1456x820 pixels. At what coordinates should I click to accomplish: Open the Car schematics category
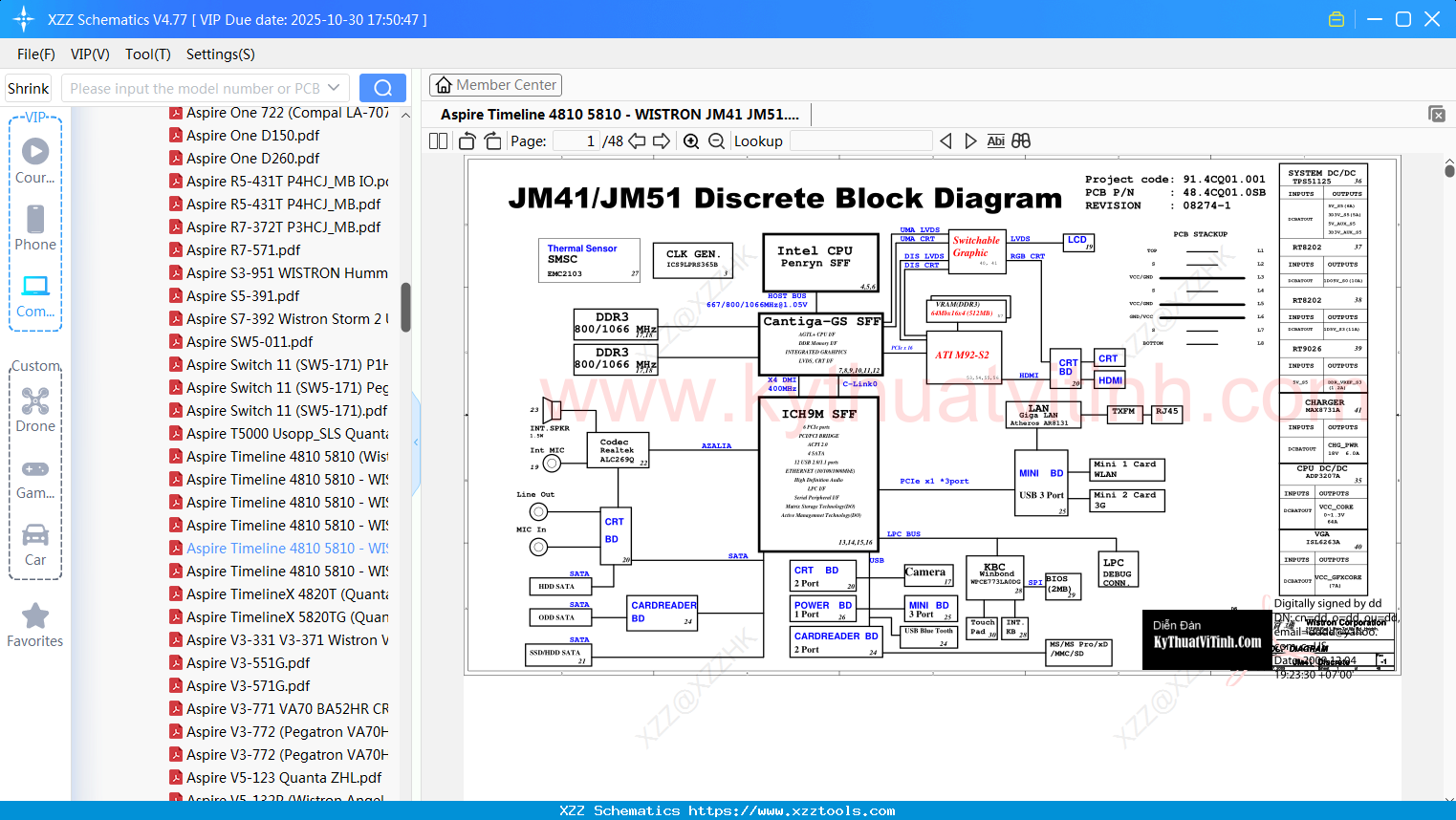35,544
